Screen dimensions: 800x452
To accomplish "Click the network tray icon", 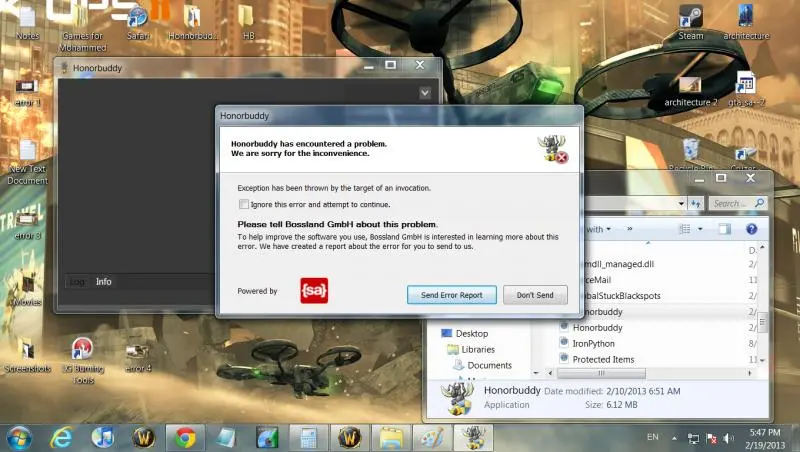I will point(693,438).
